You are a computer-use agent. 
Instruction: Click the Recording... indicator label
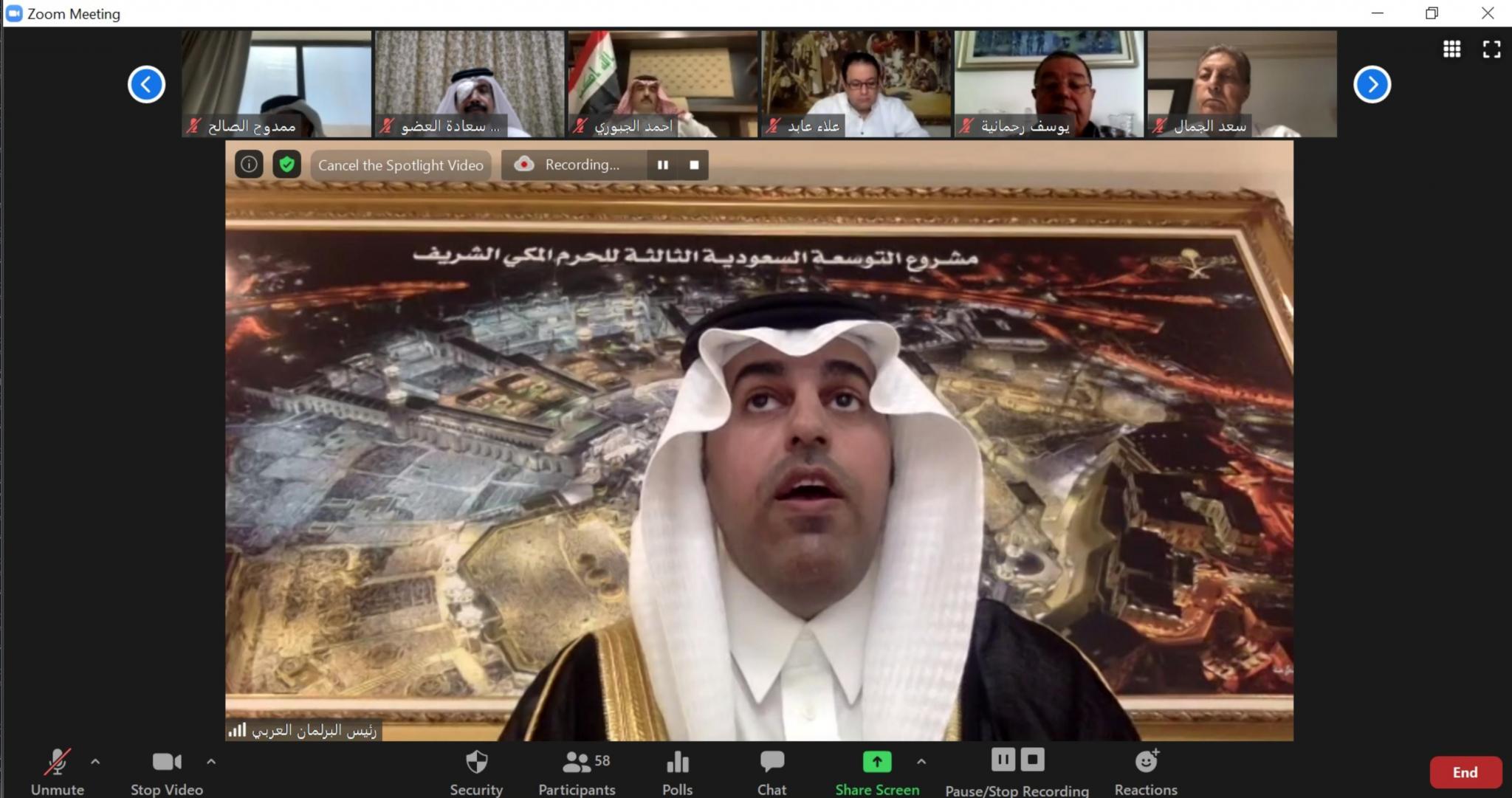[x=582, y=165]
